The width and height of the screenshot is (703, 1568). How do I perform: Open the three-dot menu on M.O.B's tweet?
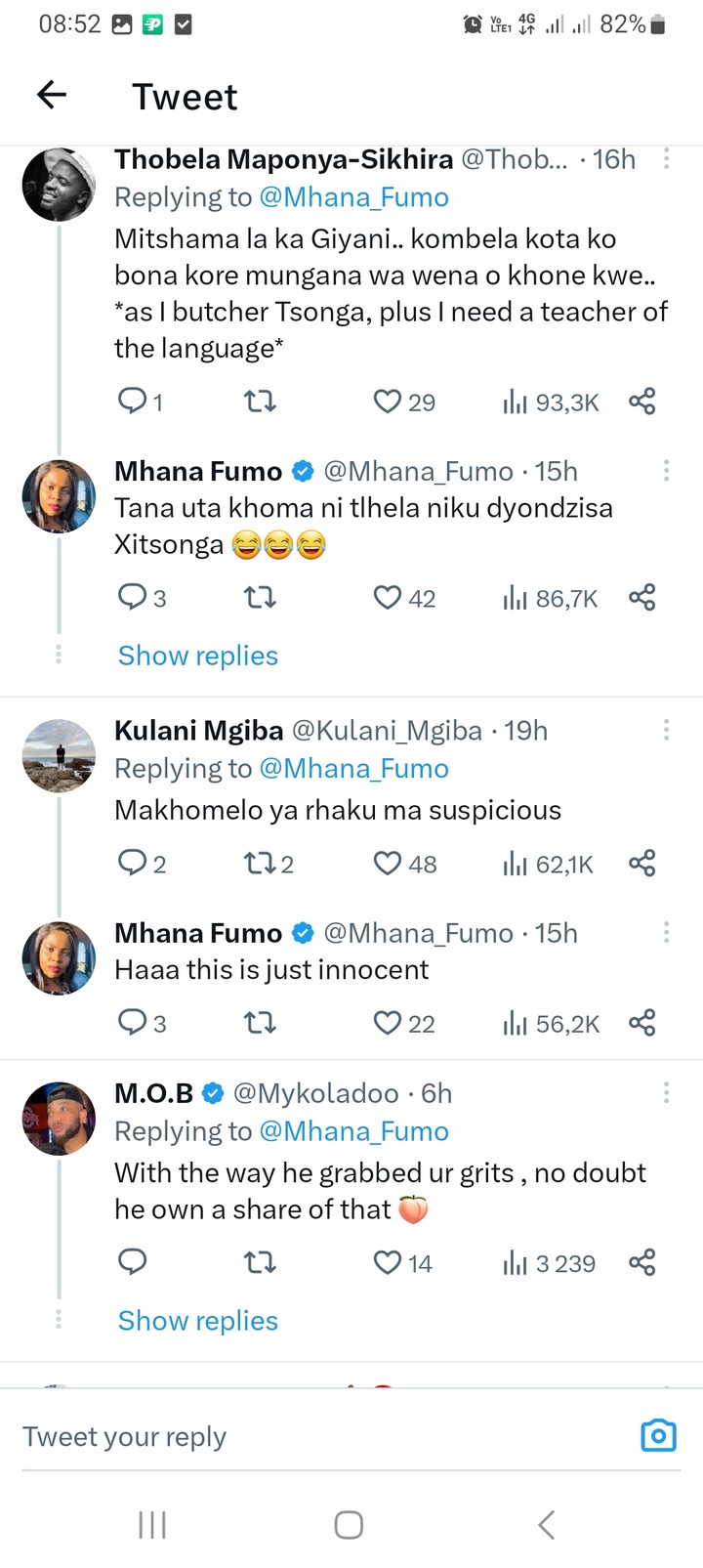click(666, 1093)
